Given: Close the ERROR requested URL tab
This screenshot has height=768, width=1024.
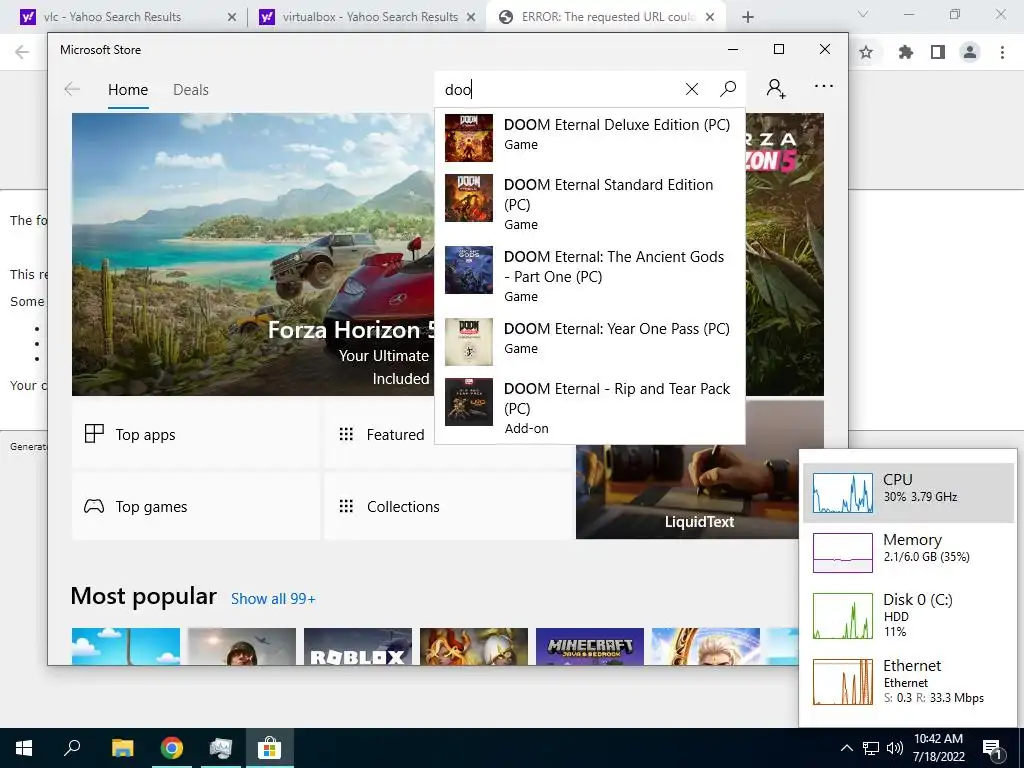Looking at the screenshot, I should 710,18.
